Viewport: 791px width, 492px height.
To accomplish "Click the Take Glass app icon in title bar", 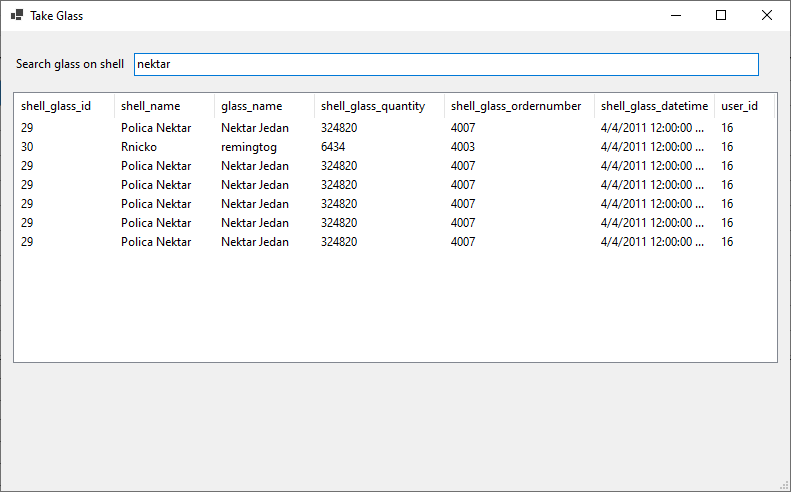I will point(16,15).
